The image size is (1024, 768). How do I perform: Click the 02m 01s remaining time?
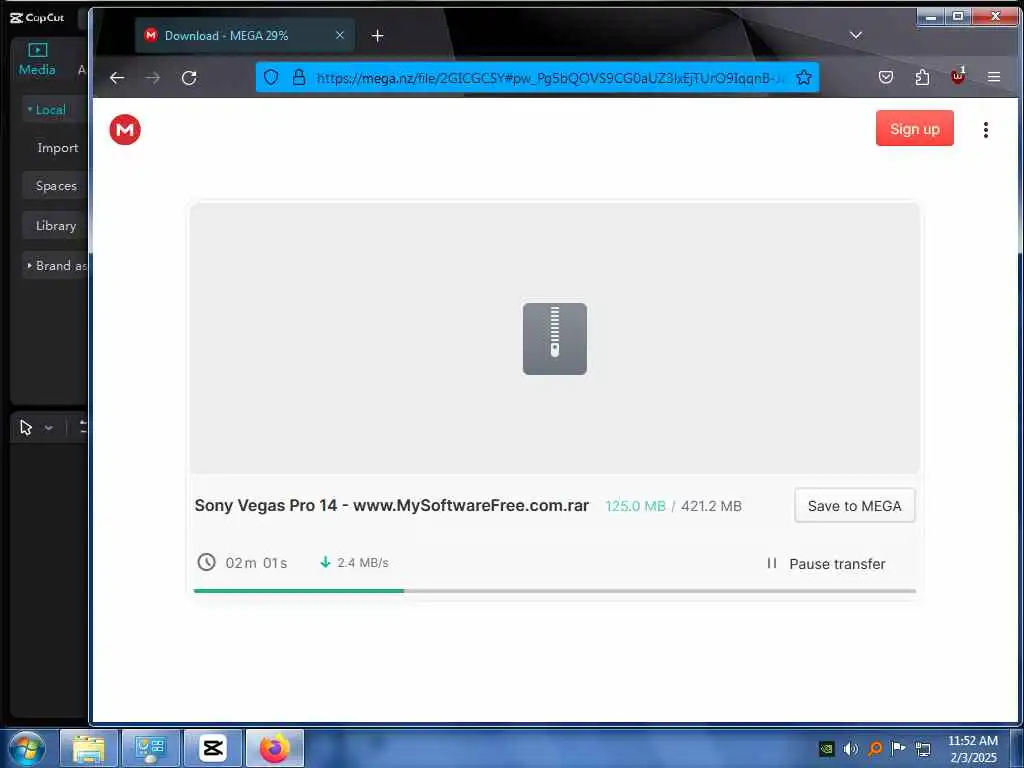pyautogui.click(x=256, y=563)
